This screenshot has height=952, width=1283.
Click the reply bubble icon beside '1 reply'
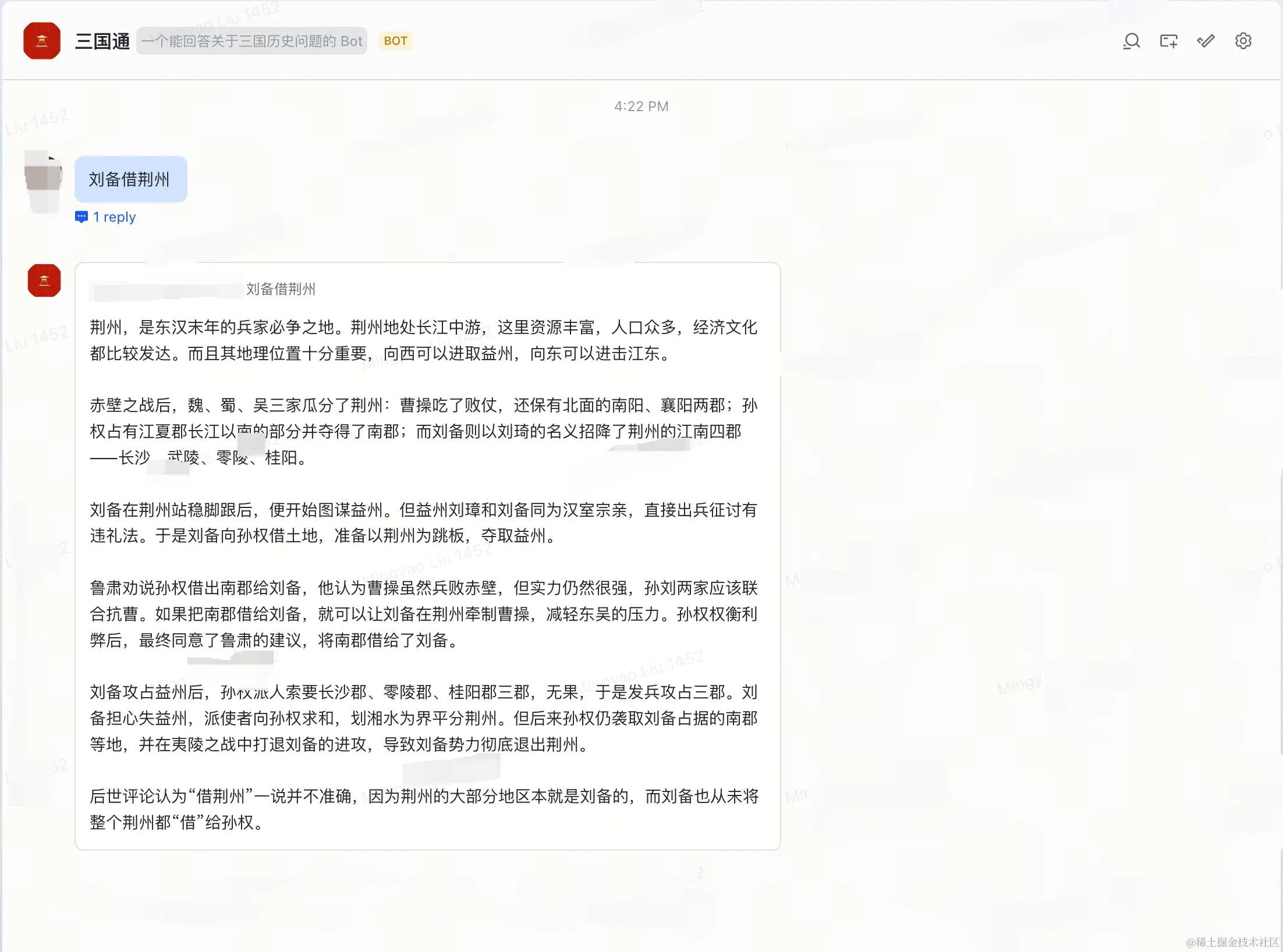(x=81, y=217)
